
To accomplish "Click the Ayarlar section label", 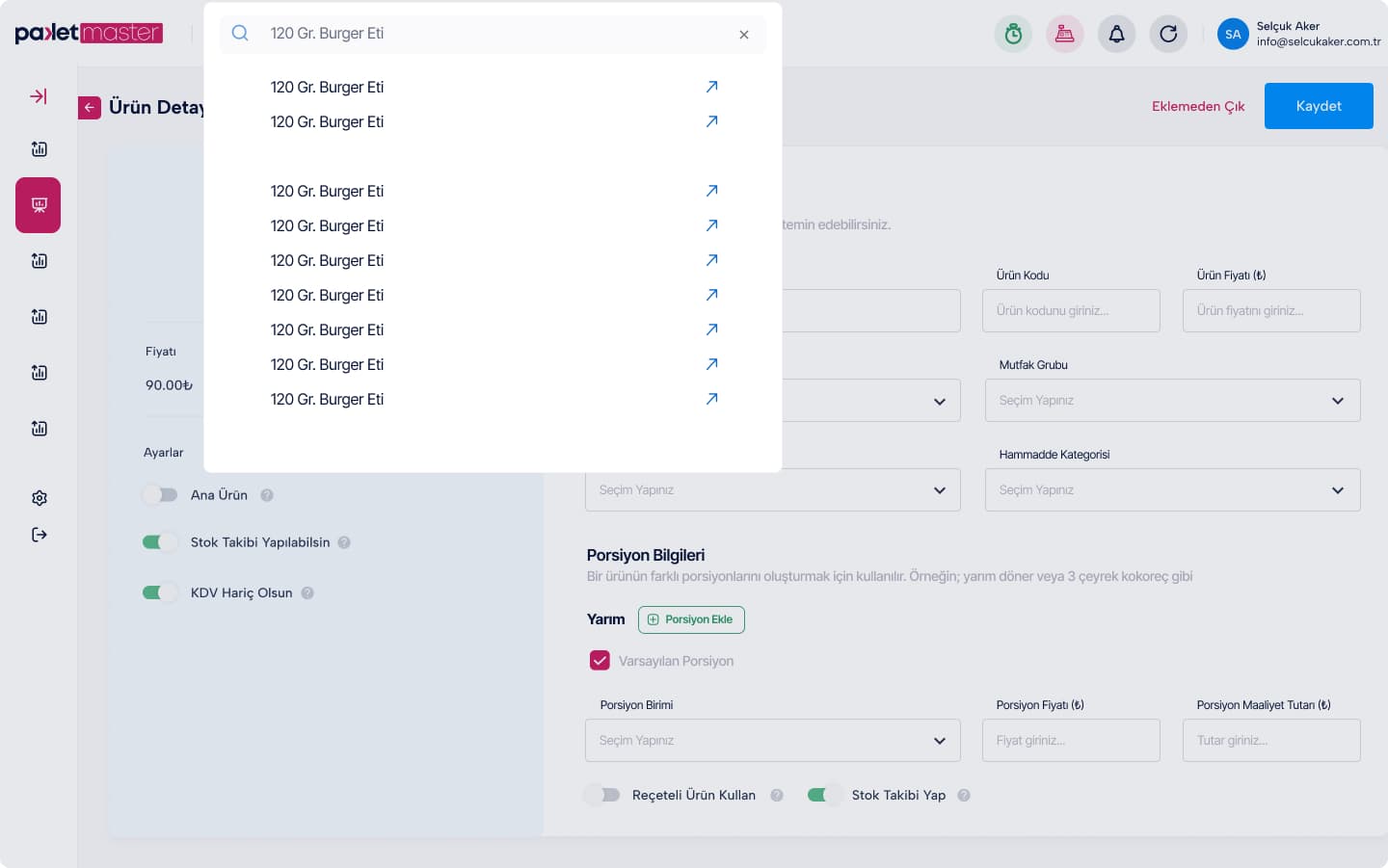I will 163,453.
